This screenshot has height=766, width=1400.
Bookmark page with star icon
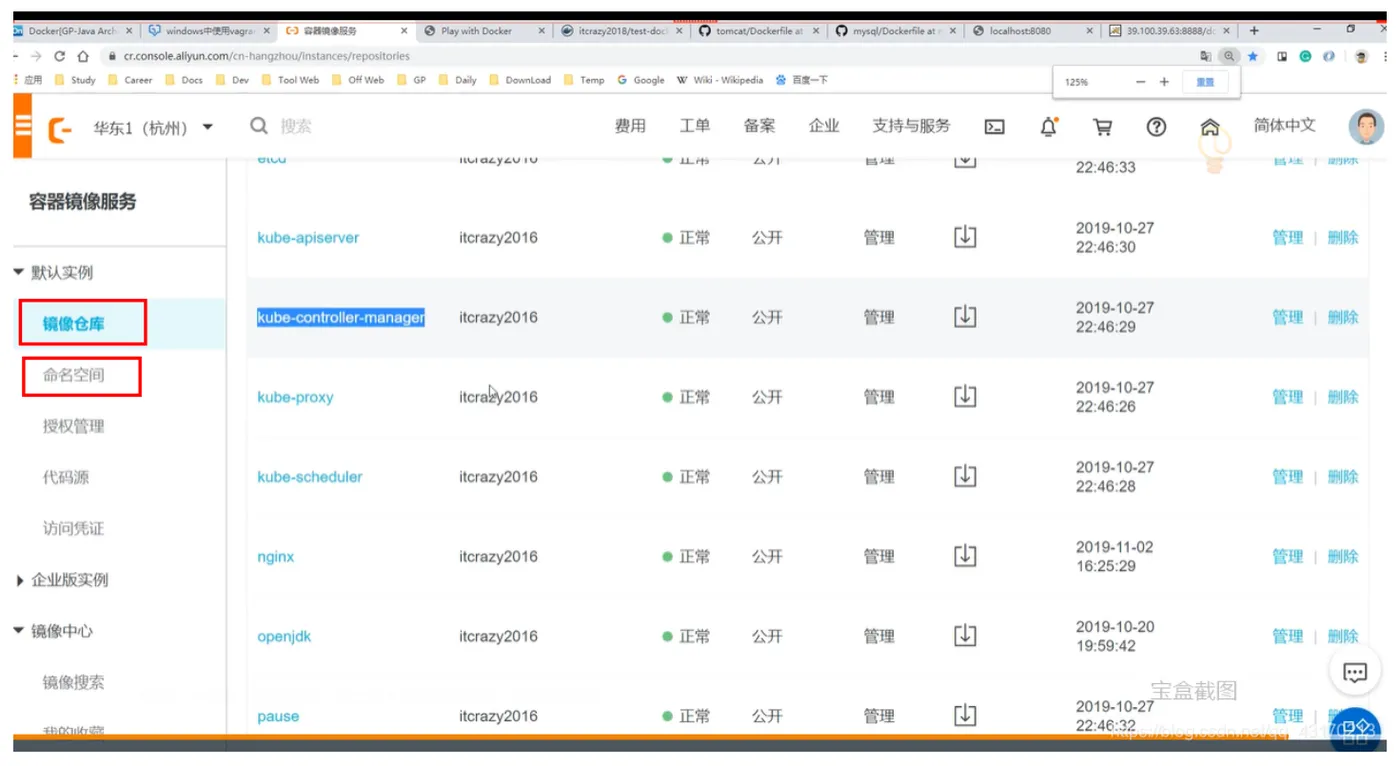(x=1253, y=56)
